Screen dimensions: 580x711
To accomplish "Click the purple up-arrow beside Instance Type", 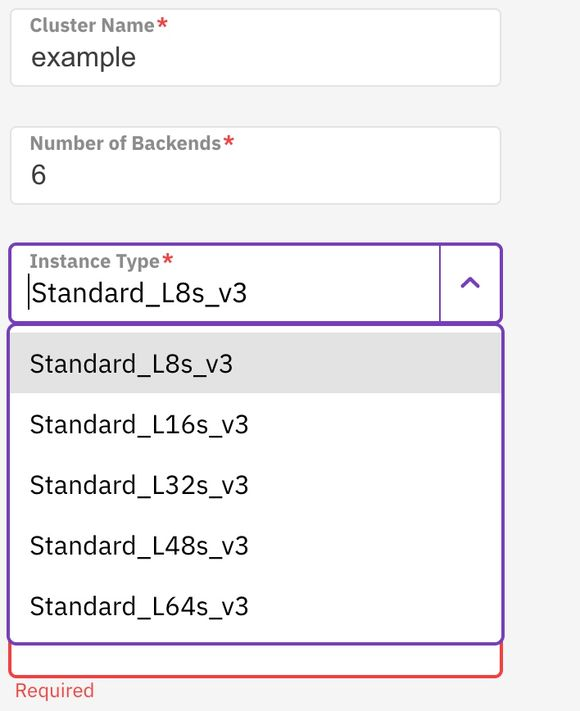I will pos(470,283).
